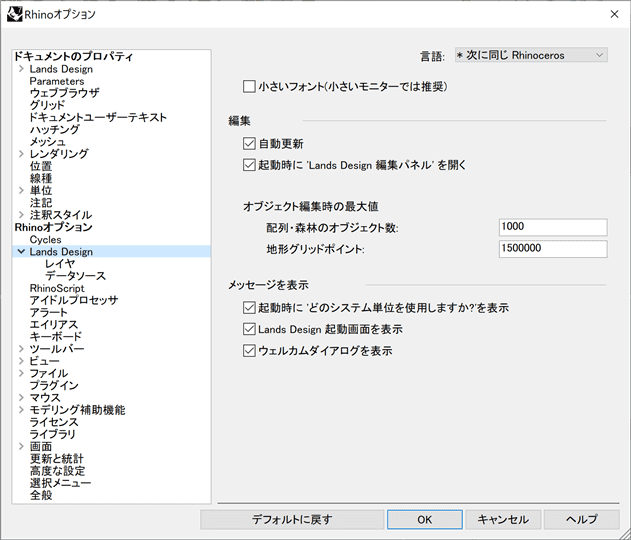Expand the マウス tree node
Image resolution: width=631 pixels, height=540 pixels.
point(21,397)
